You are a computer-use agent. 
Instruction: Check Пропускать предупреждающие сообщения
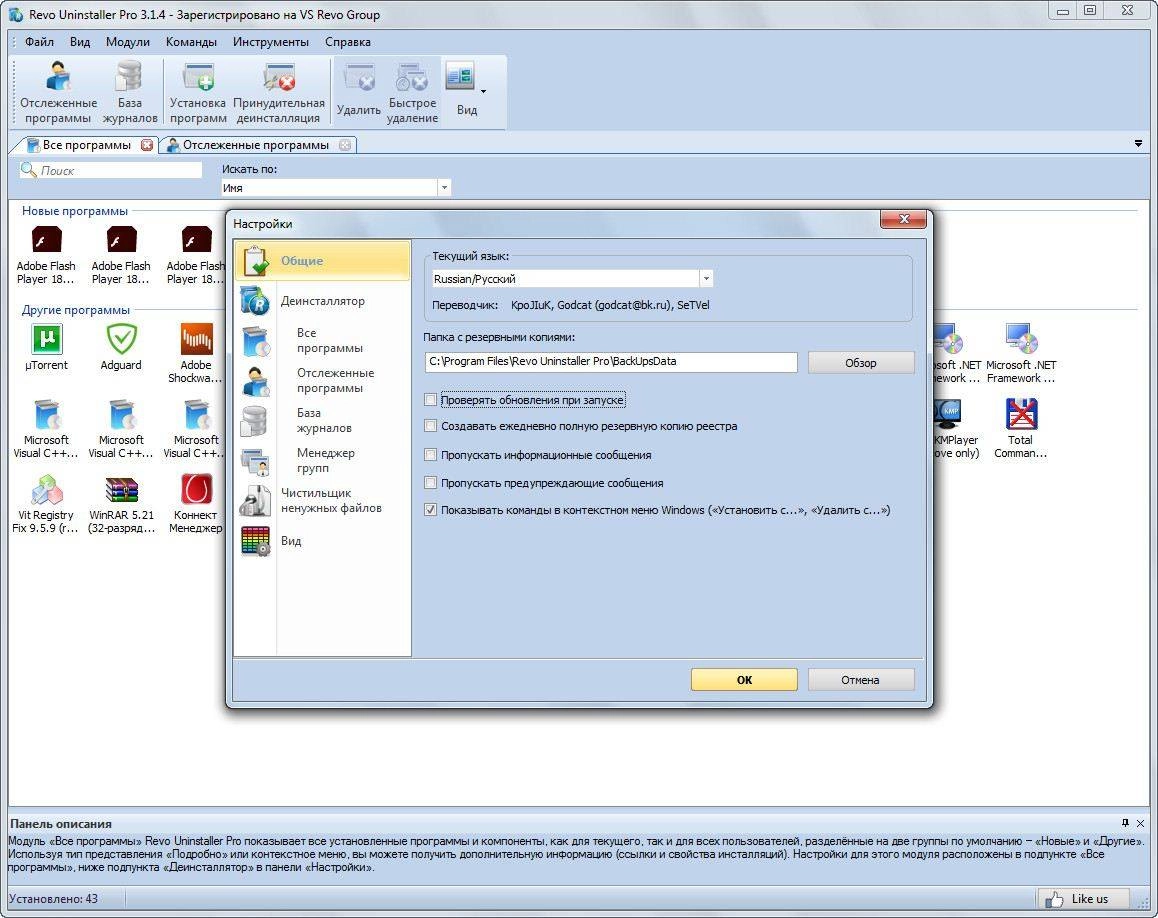(431, 483)
